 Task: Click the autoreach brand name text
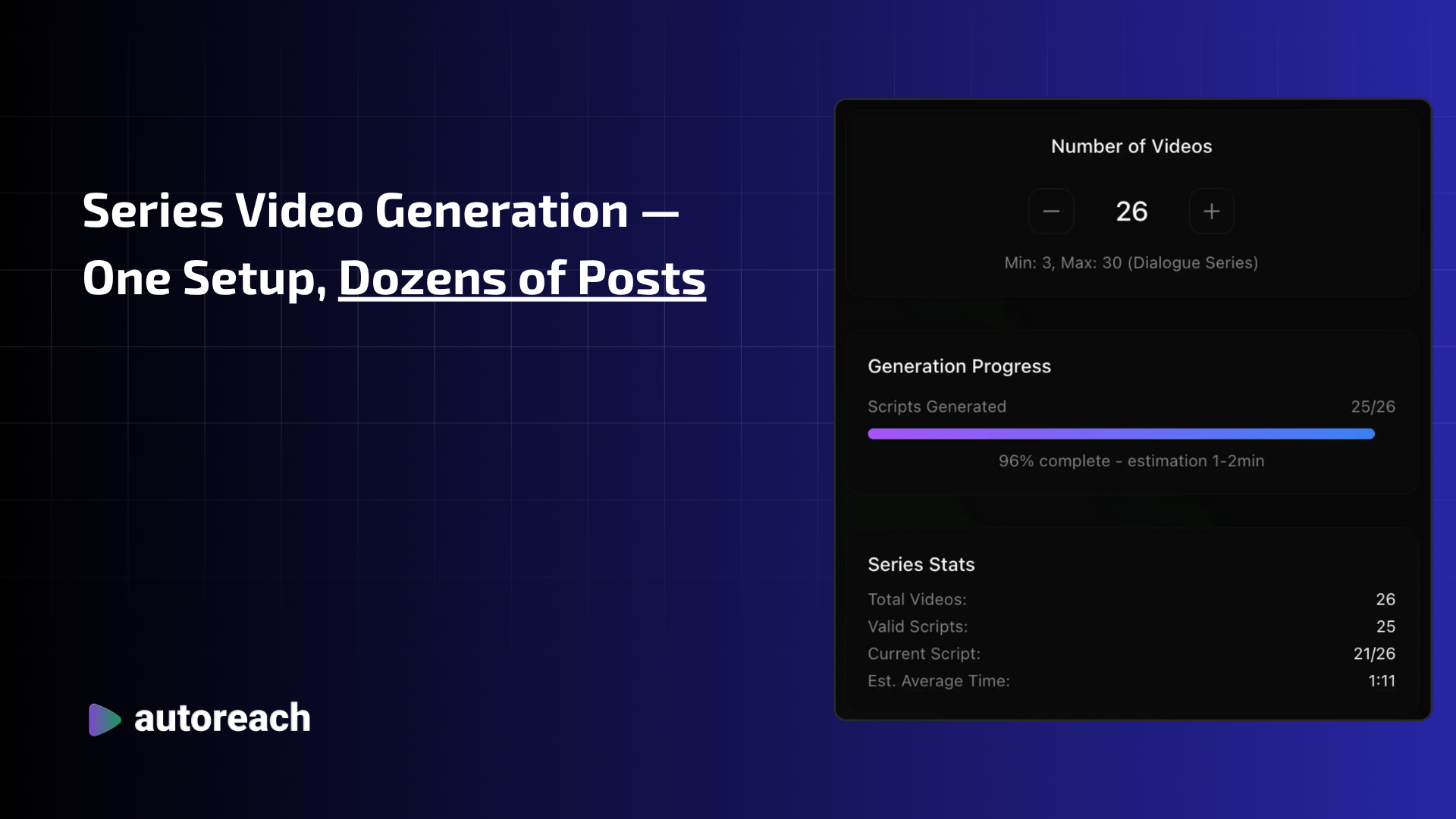pos(222,719)
